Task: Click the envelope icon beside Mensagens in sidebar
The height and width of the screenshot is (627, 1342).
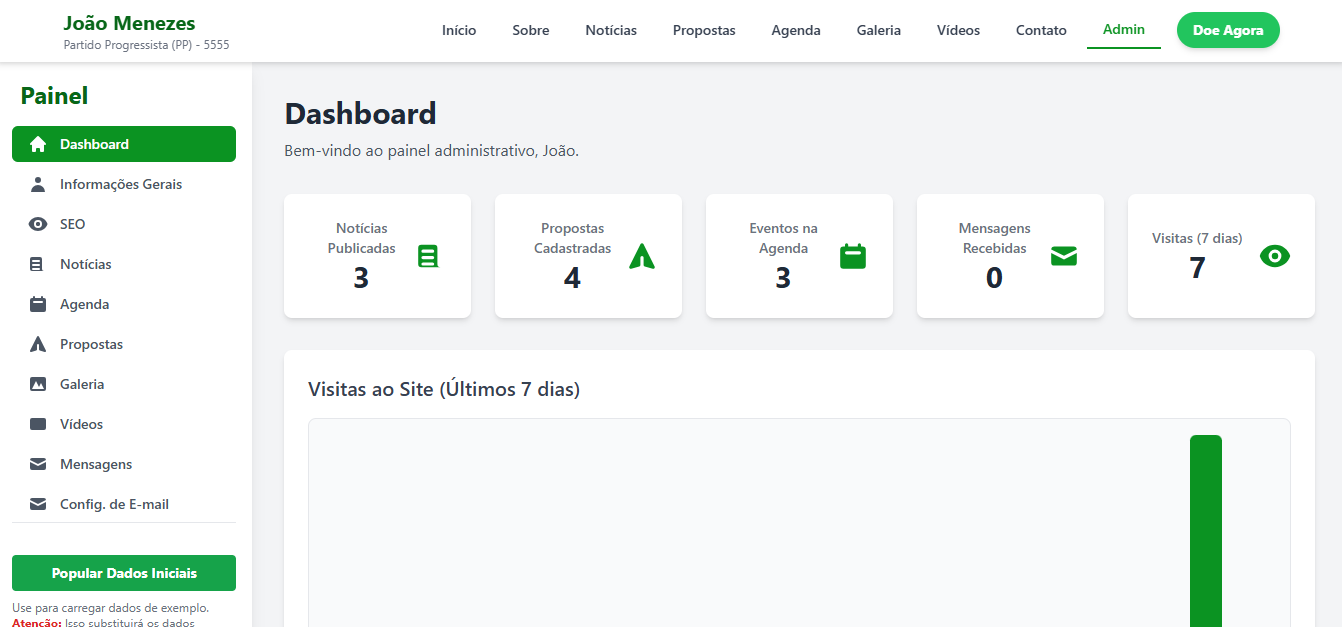Action: [38, 464]
